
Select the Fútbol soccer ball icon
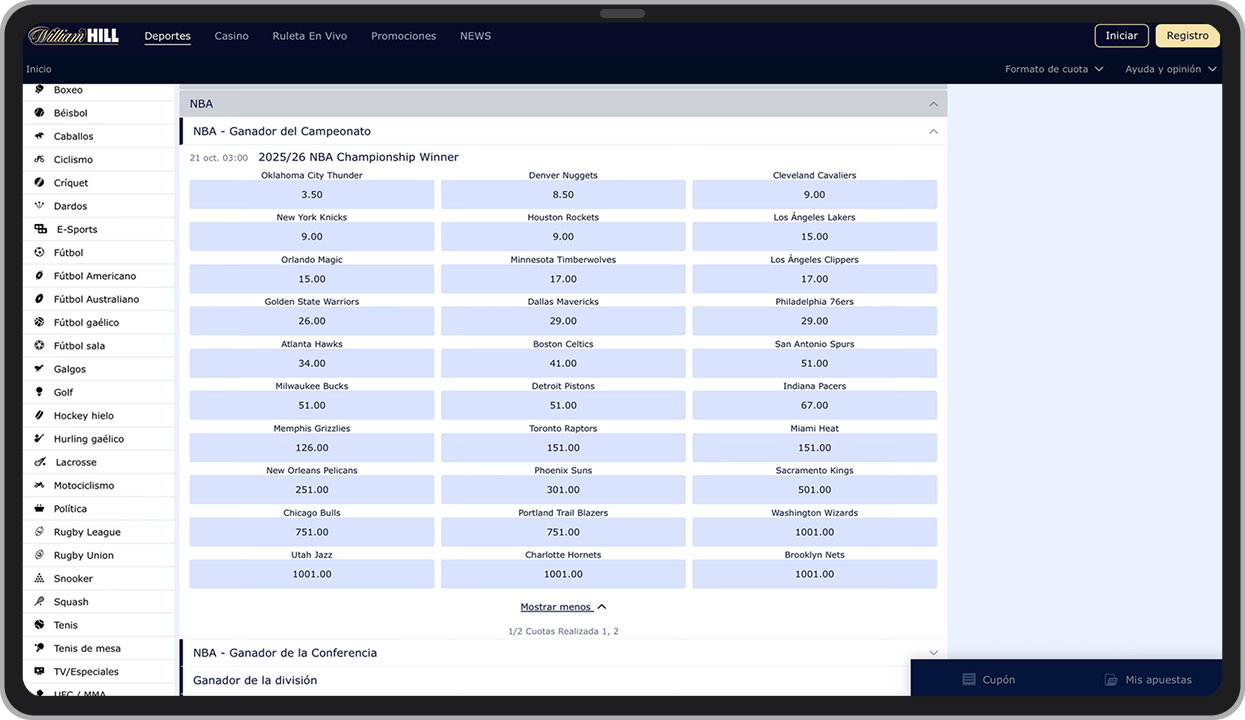click(40, 253)
